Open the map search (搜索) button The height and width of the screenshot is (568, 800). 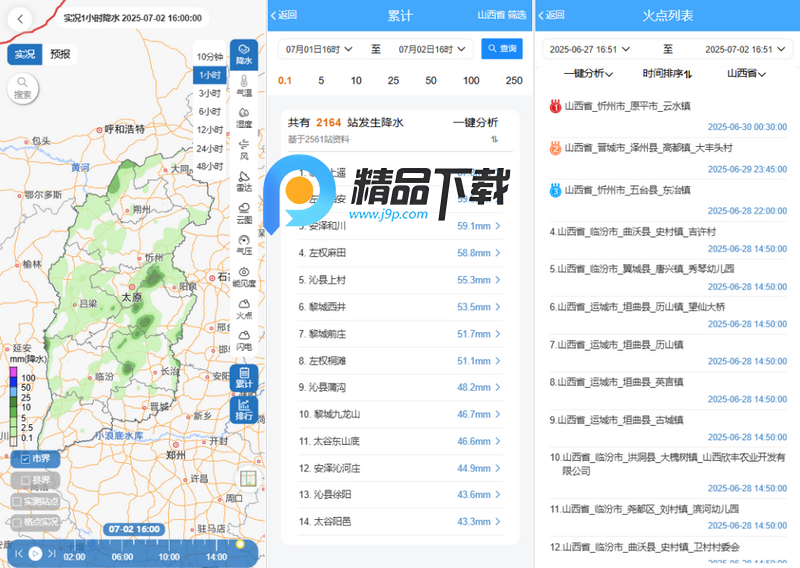(x=22, y=88)
